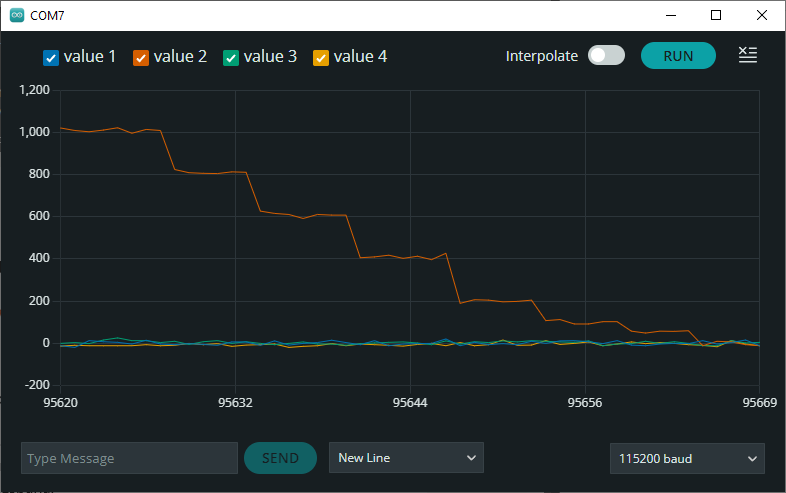This screenshot has width=786, height=493.
Task: Click the 1,200 y-axis label
Action: coord(34,90)
